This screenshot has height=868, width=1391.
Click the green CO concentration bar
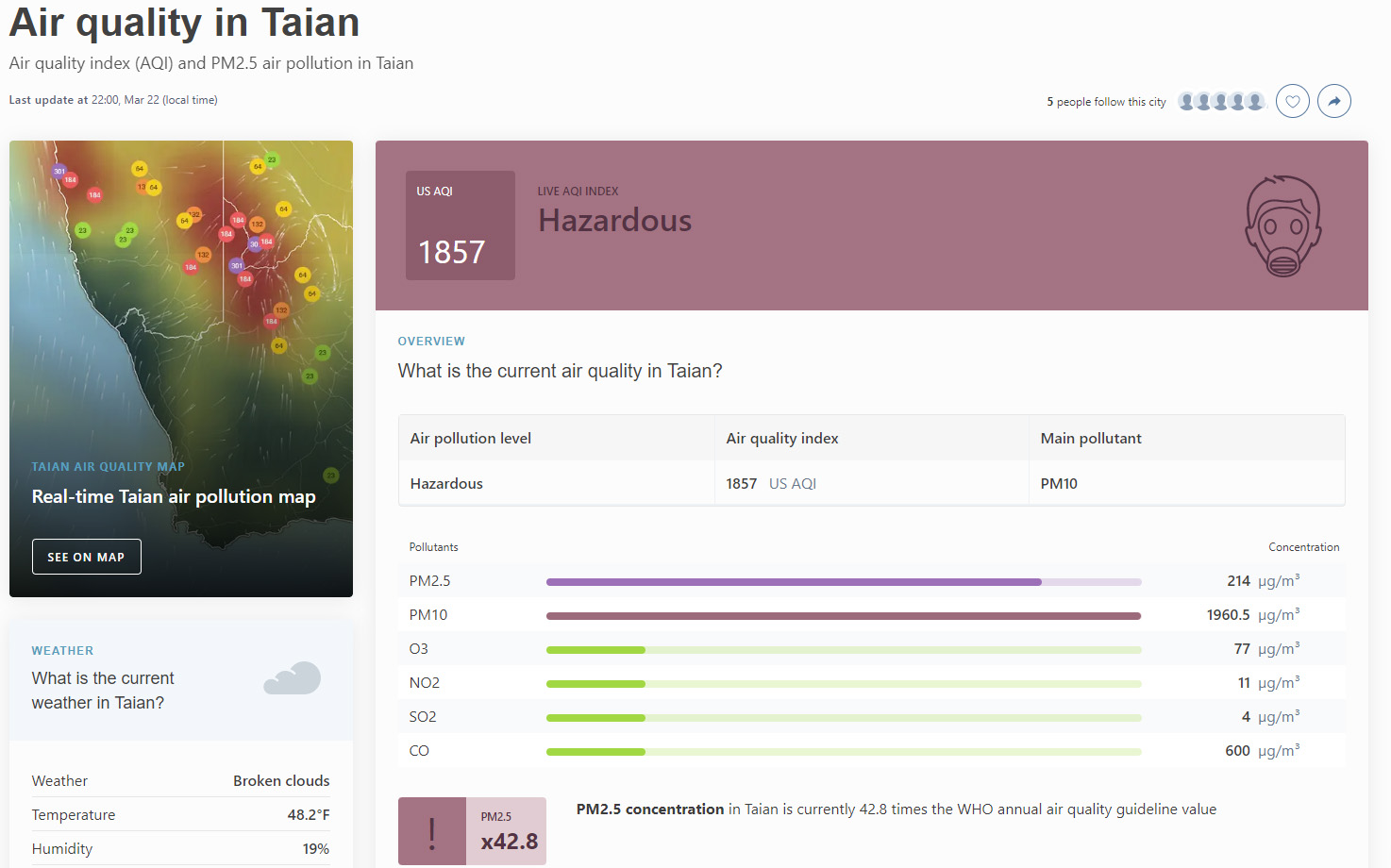click(x=595, y=752)
